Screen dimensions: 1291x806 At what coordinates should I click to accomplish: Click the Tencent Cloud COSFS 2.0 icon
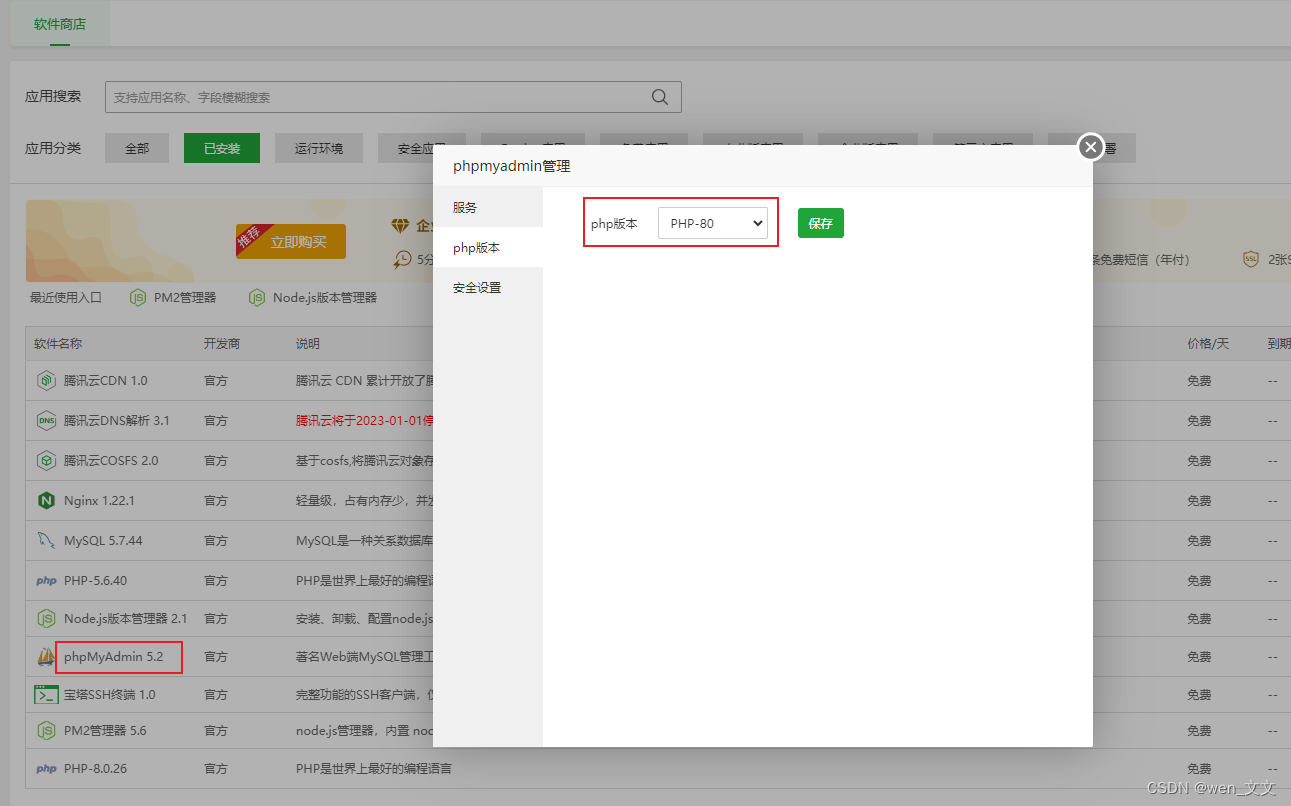[x=46, y=460]
